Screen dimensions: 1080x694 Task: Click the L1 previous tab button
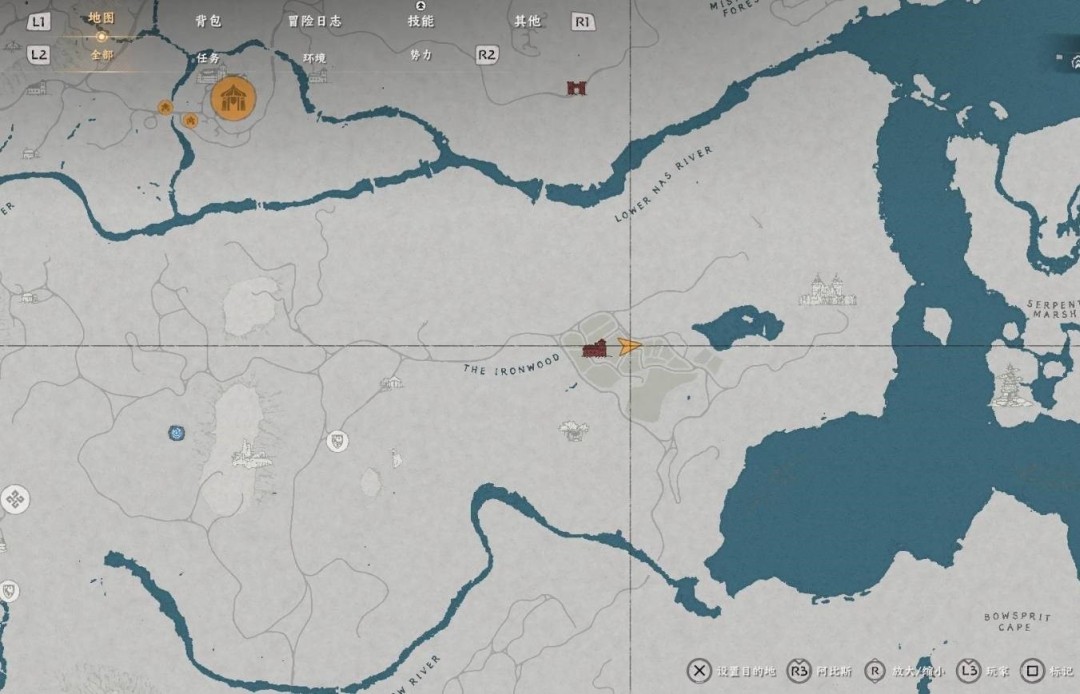click(x=39, y=22)
